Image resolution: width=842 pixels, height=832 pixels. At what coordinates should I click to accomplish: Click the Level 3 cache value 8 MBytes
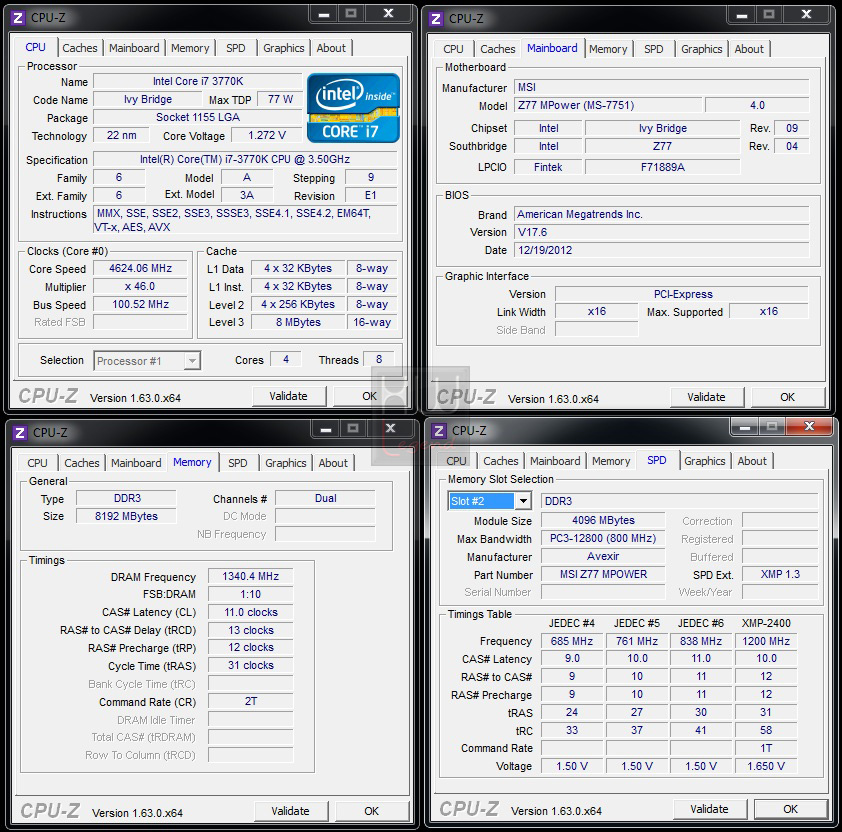pyautogui.click(x=299, y=322)
